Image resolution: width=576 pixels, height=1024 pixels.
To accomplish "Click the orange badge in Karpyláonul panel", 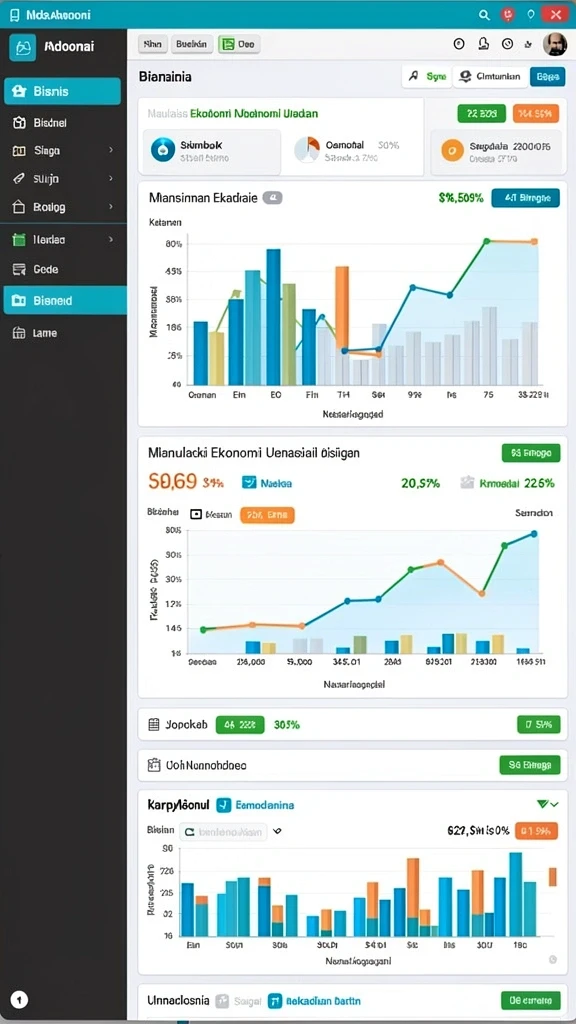I will click(x=536, y=831).
